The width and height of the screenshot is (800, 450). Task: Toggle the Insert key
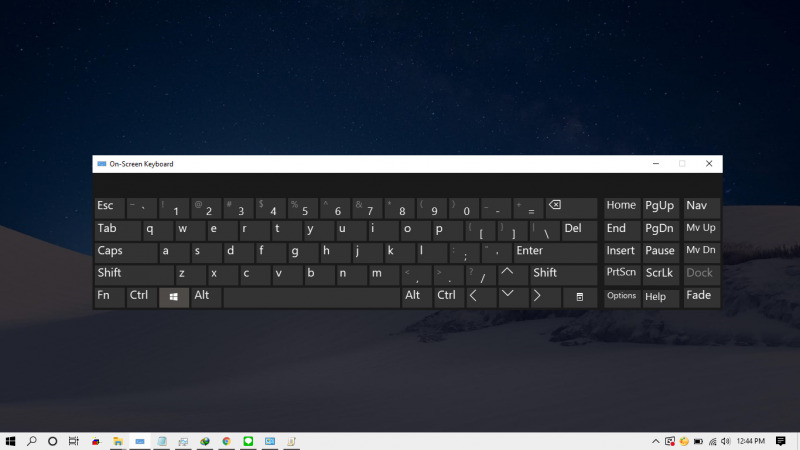pos(622,253)
